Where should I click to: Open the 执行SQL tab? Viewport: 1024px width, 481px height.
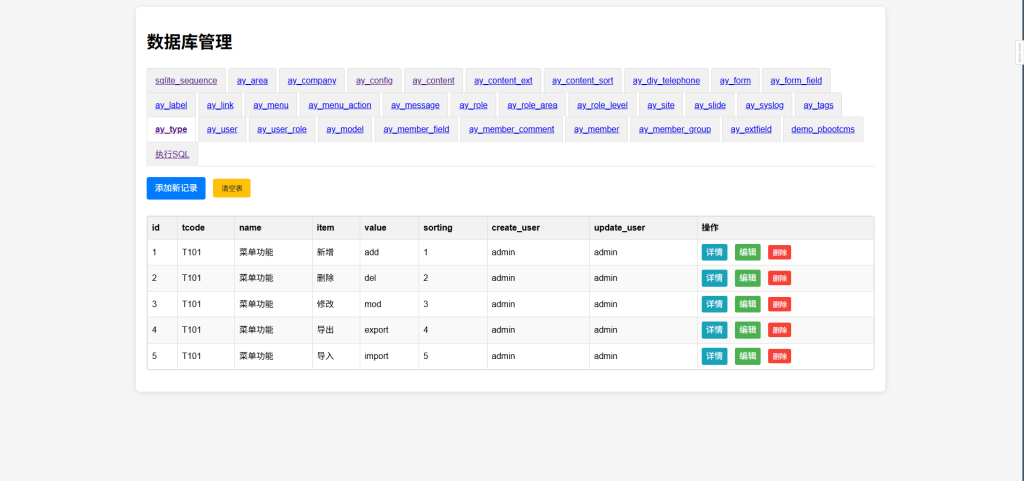[172, 154]
